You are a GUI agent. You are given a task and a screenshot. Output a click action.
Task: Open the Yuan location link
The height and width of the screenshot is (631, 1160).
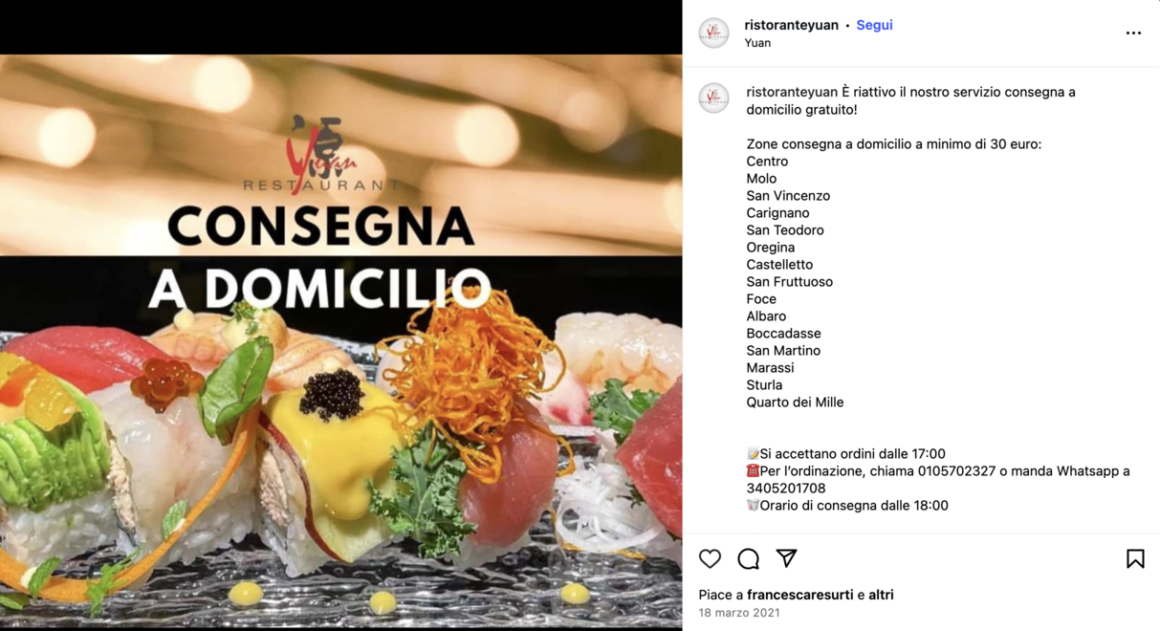(758, 43)
